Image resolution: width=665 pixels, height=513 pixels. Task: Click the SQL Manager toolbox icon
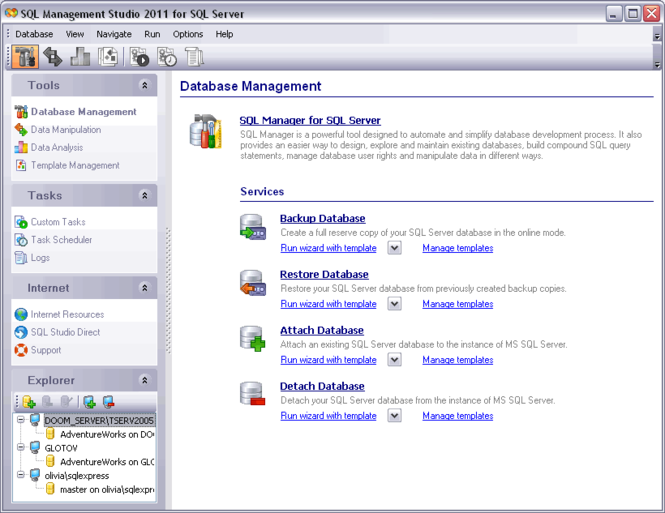coord(206,131)
